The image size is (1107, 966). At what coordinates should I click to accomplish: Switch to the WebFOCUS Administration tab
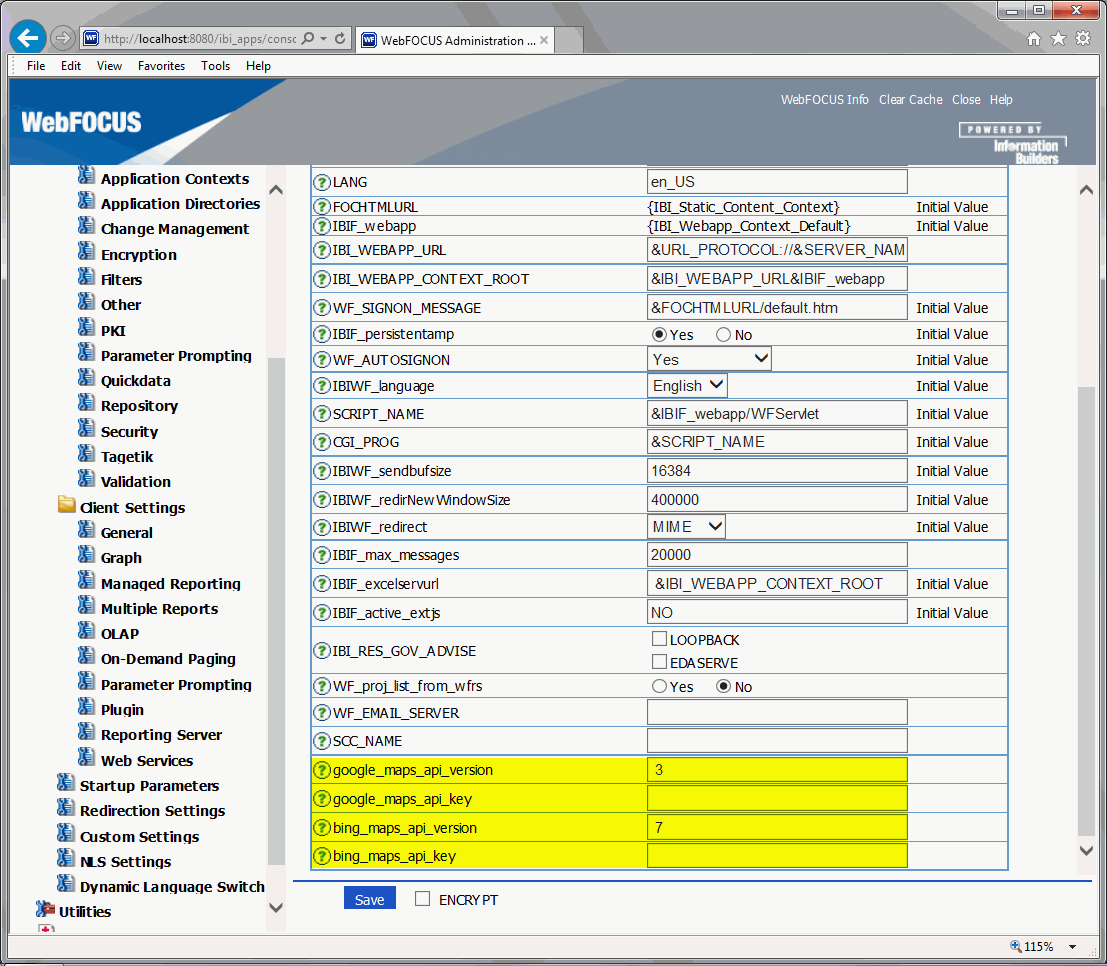pyautogui.click(x=455, y=40)
